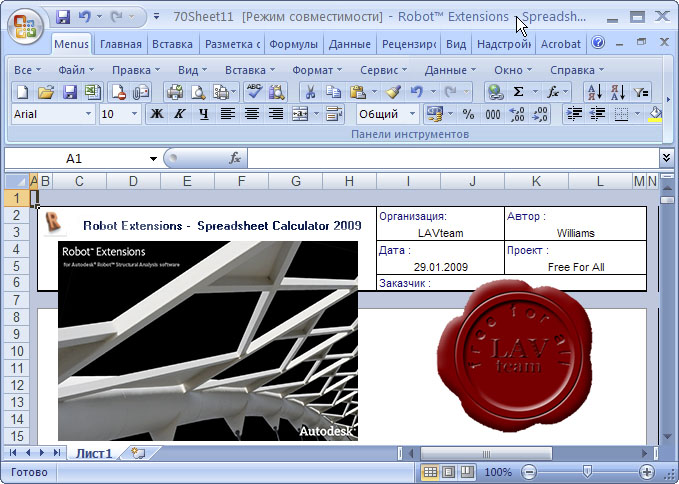Undo using quick access toolbar arrow
This screenshot has height=484, width=679.
(85, 17)
